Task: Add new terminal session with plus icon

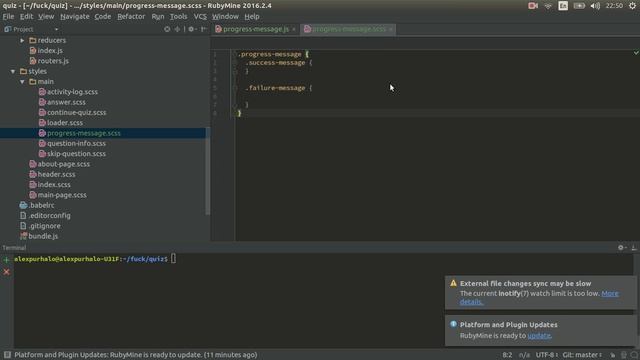Action: tap(6, 259)
